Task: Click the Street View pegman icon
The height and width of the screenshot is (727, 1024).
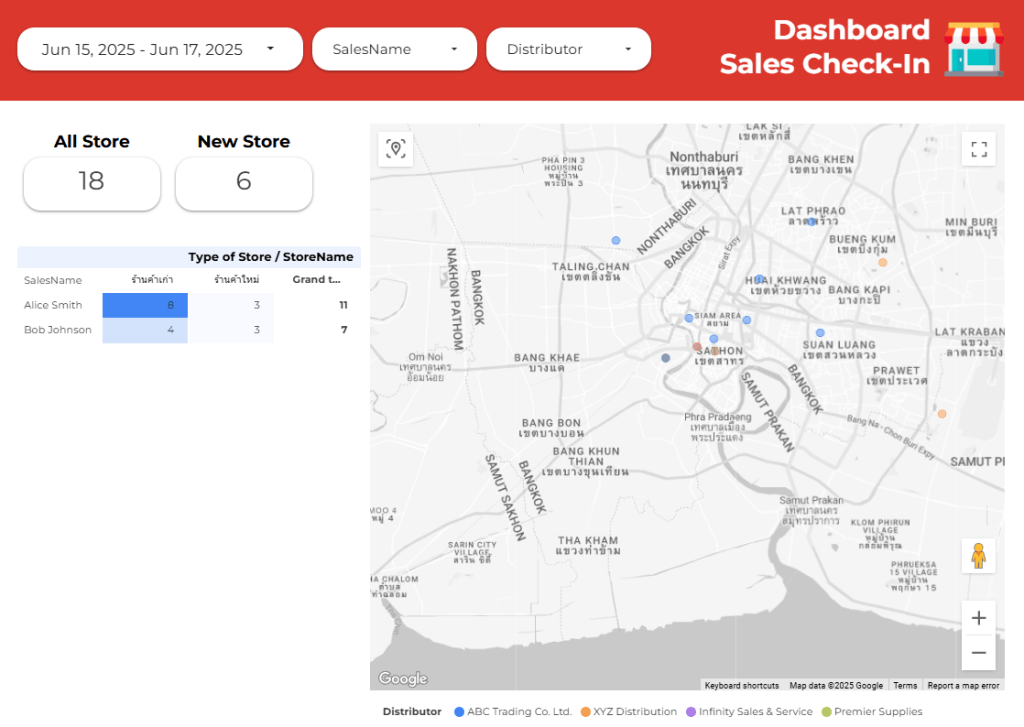Action: pyautogui.click(x=978, y=556)
